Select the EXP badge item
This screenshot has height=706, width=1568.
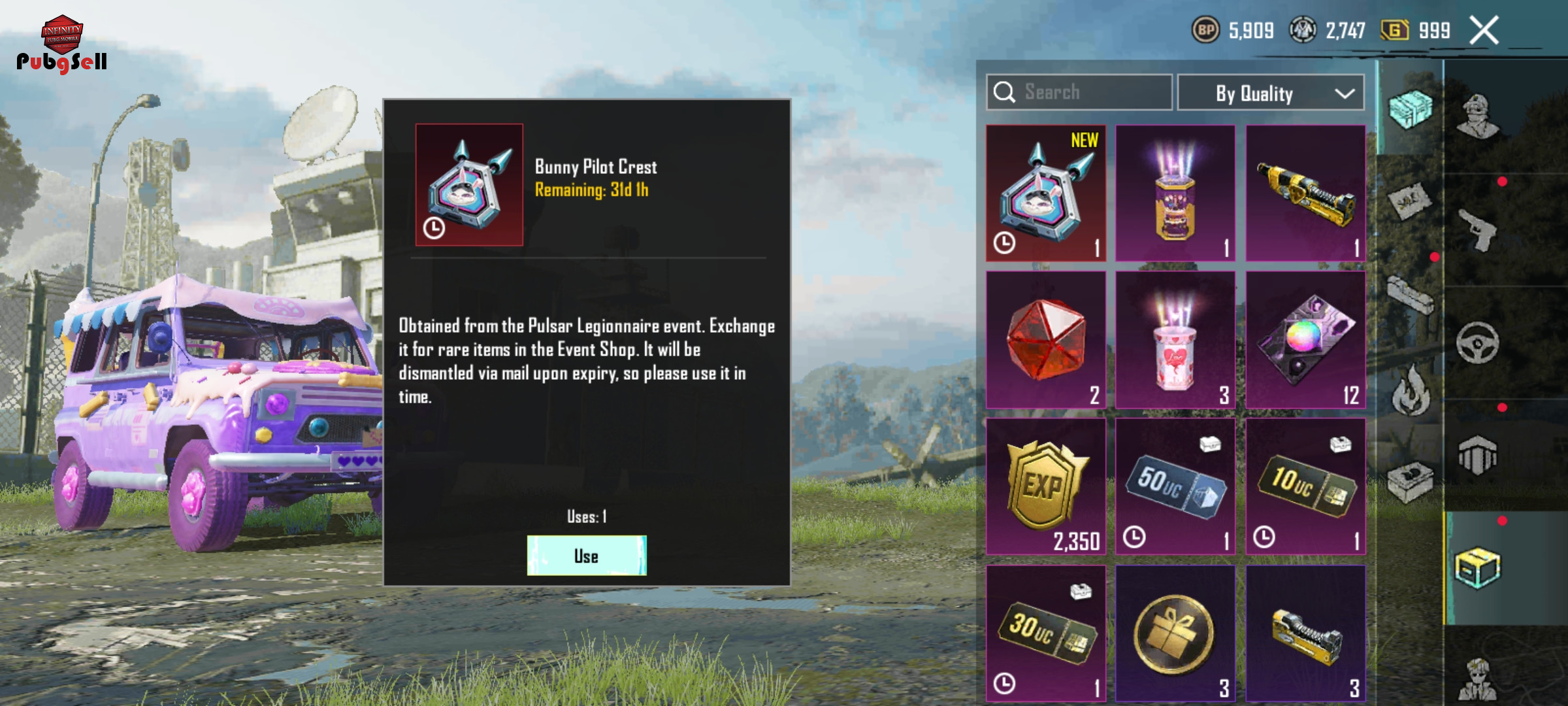(1046, 486)
